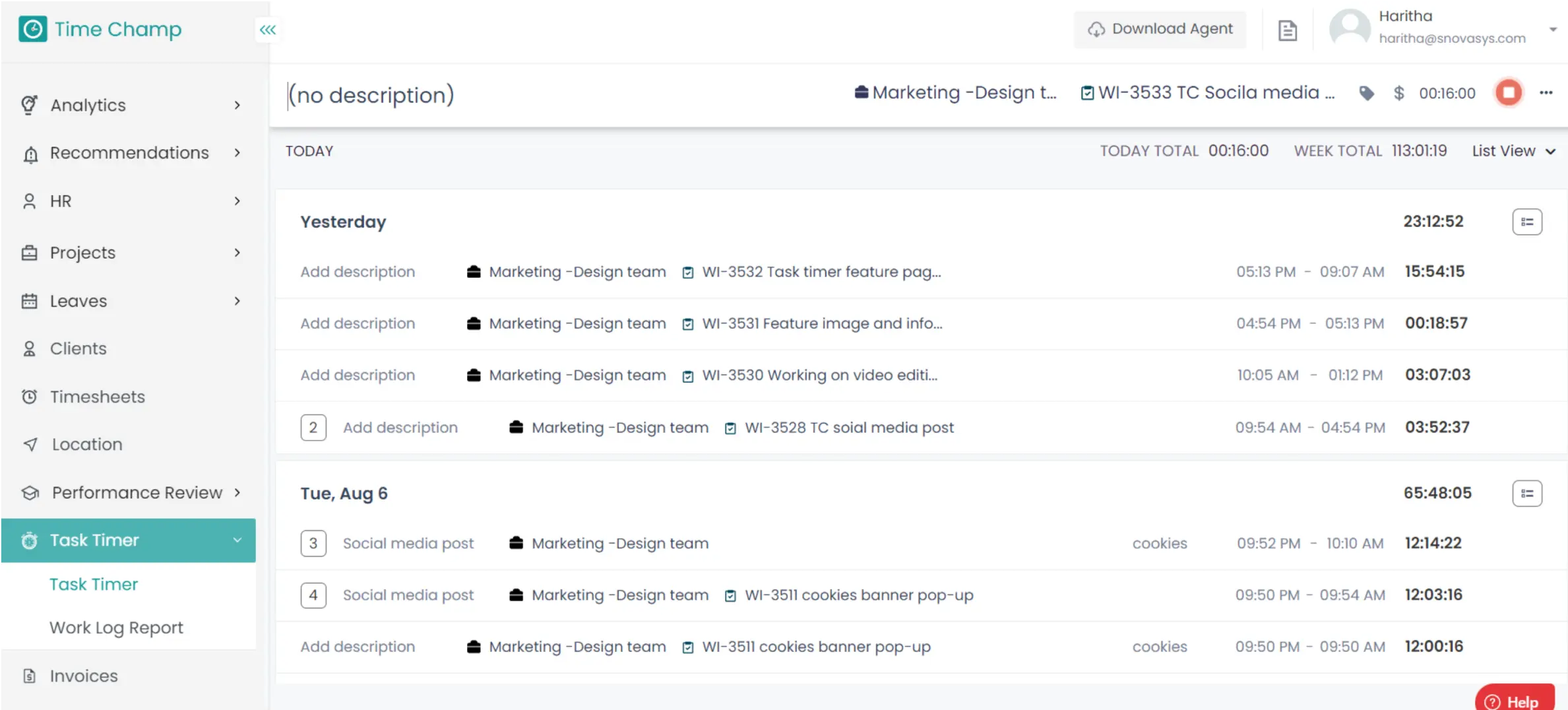Click the tag icon in timer bar
The width and height of the screenshot is (1568, 710).
(1367, 93)
